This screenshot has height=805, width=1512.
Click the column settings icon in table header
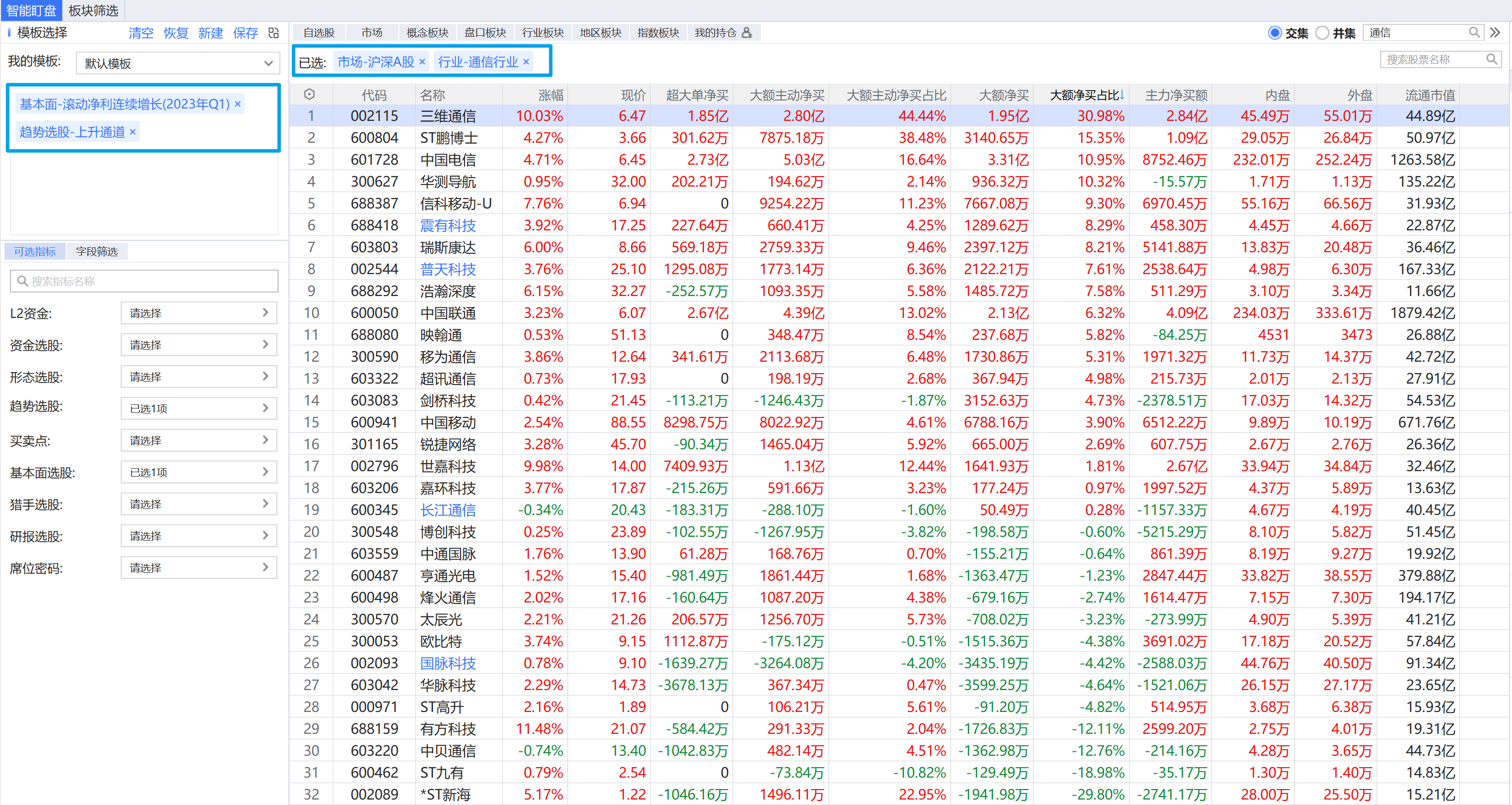tap(310, 95)
